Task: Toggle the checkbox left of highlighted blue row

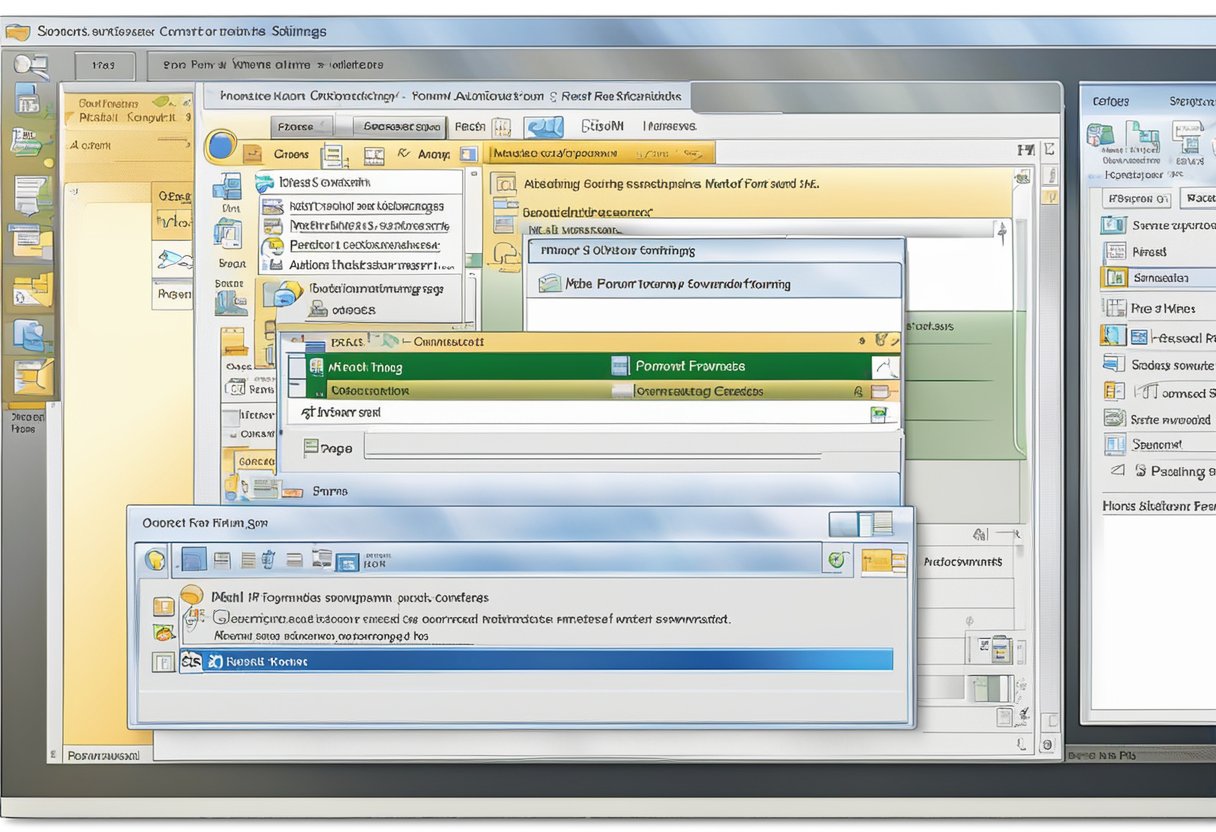Action: pyautogui.click(x=162, y=661)
